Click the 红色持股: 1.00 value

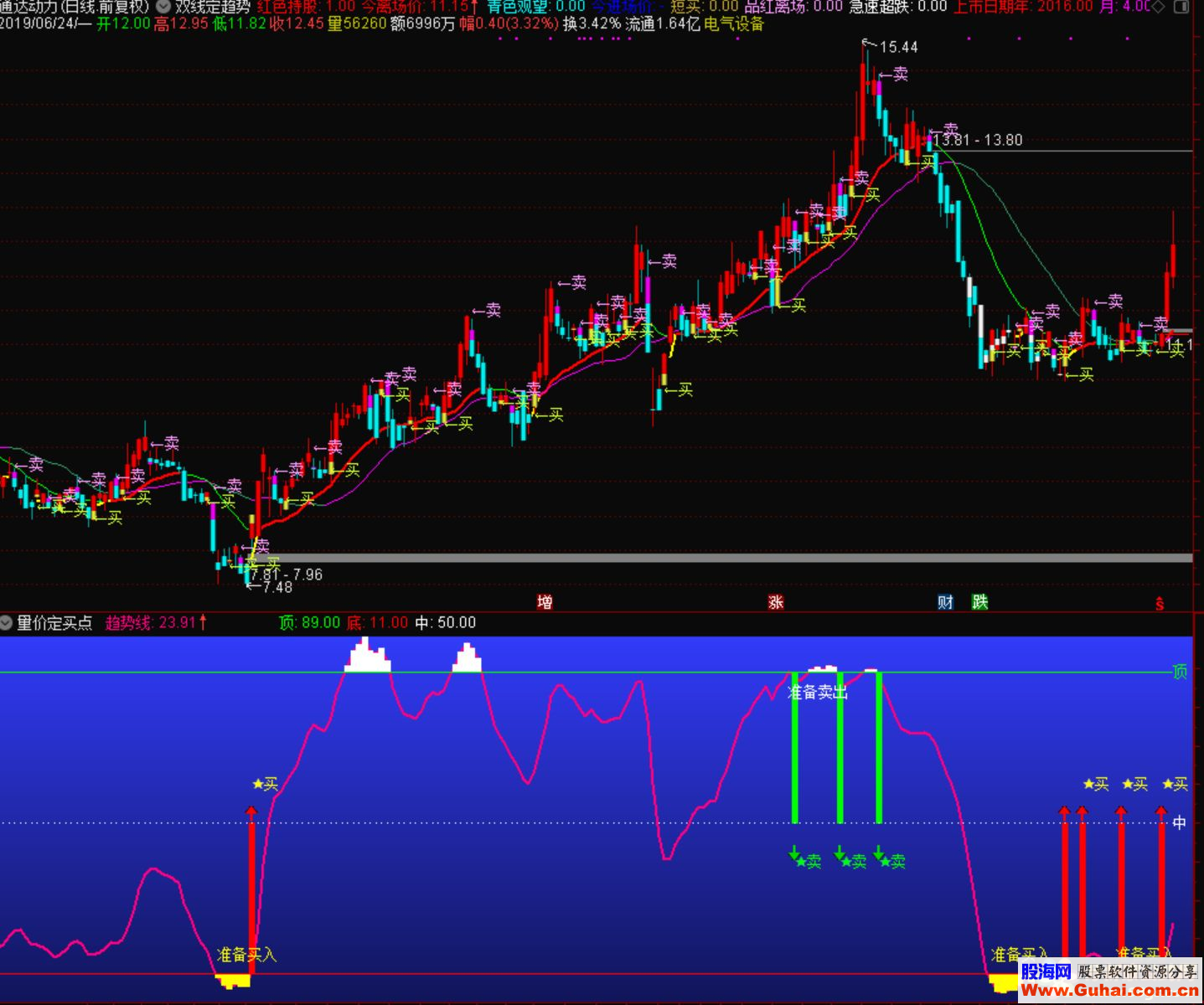[306, 7]
